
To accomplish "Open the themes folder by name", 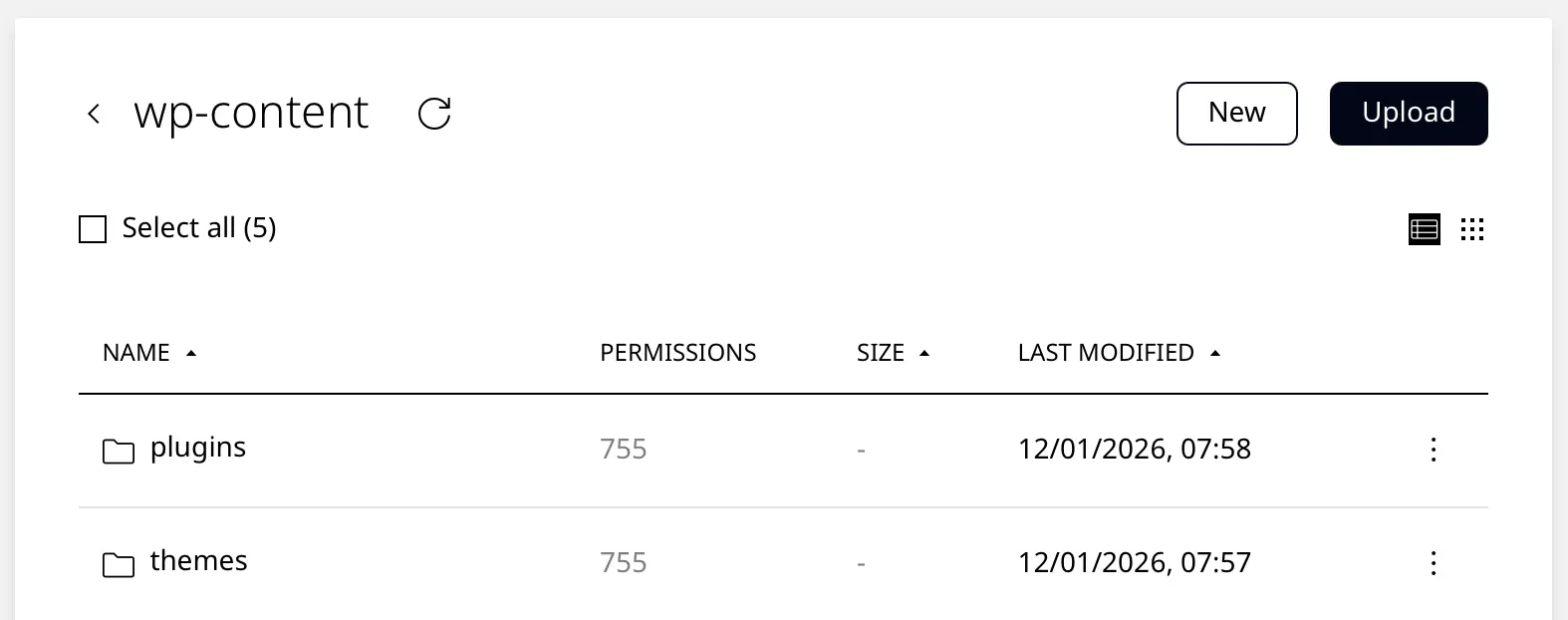I will coord(199,561).
